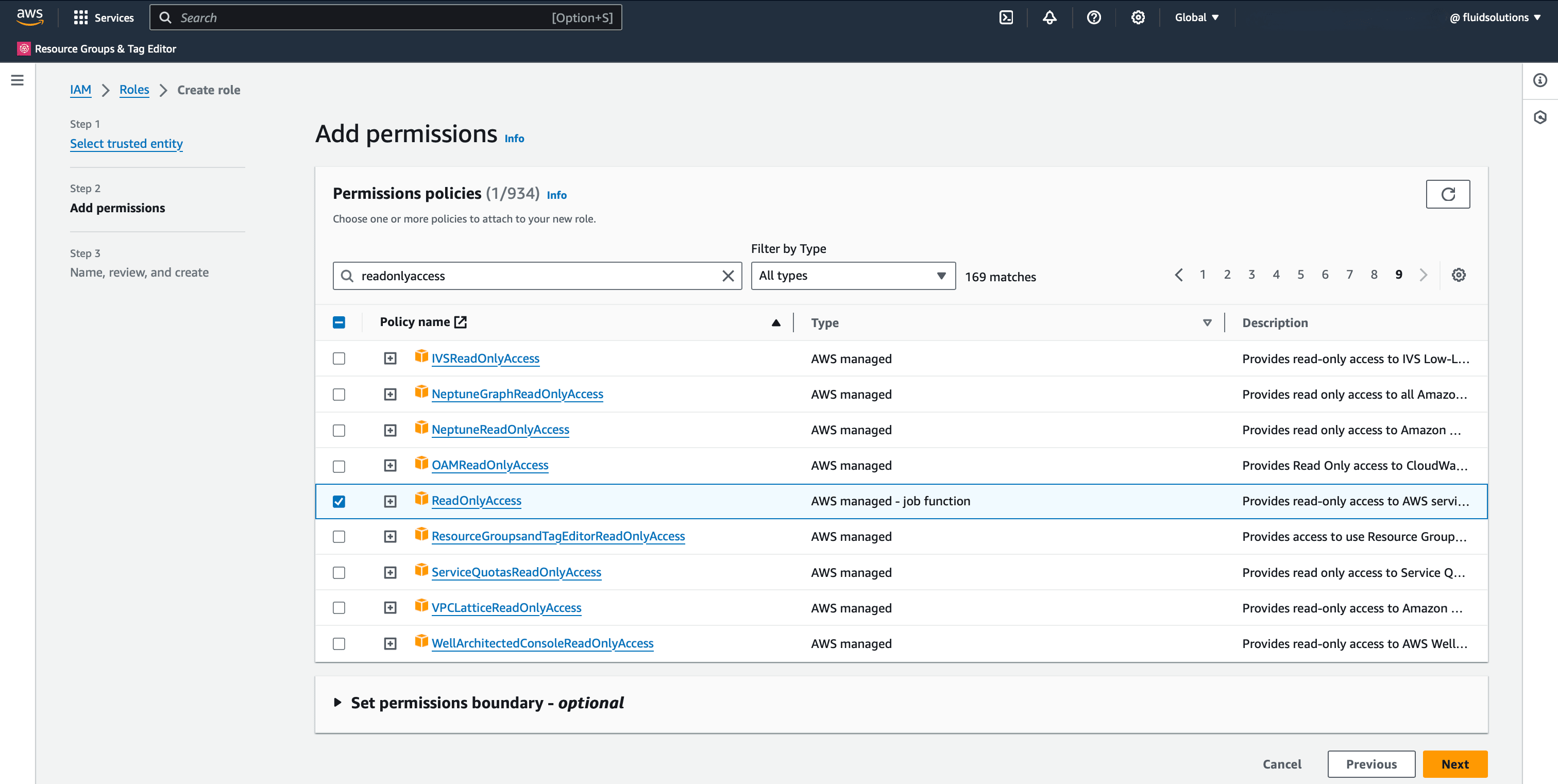Screen dimensions: 1558x784
Task: Expand the ResourceGroupsandTagEditorReadOnlyAccess policy details
Action: tap(390, 536)
